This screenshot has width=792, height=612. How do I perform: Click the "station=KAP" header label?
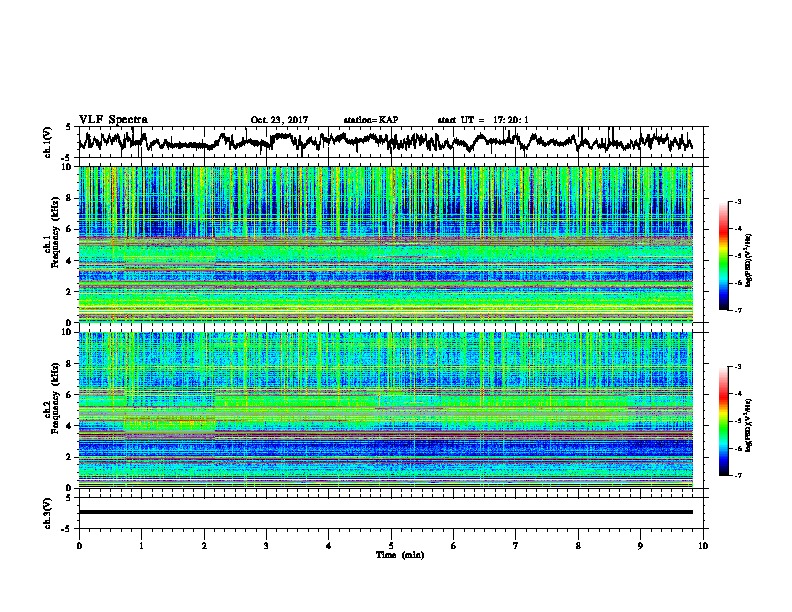371,120
